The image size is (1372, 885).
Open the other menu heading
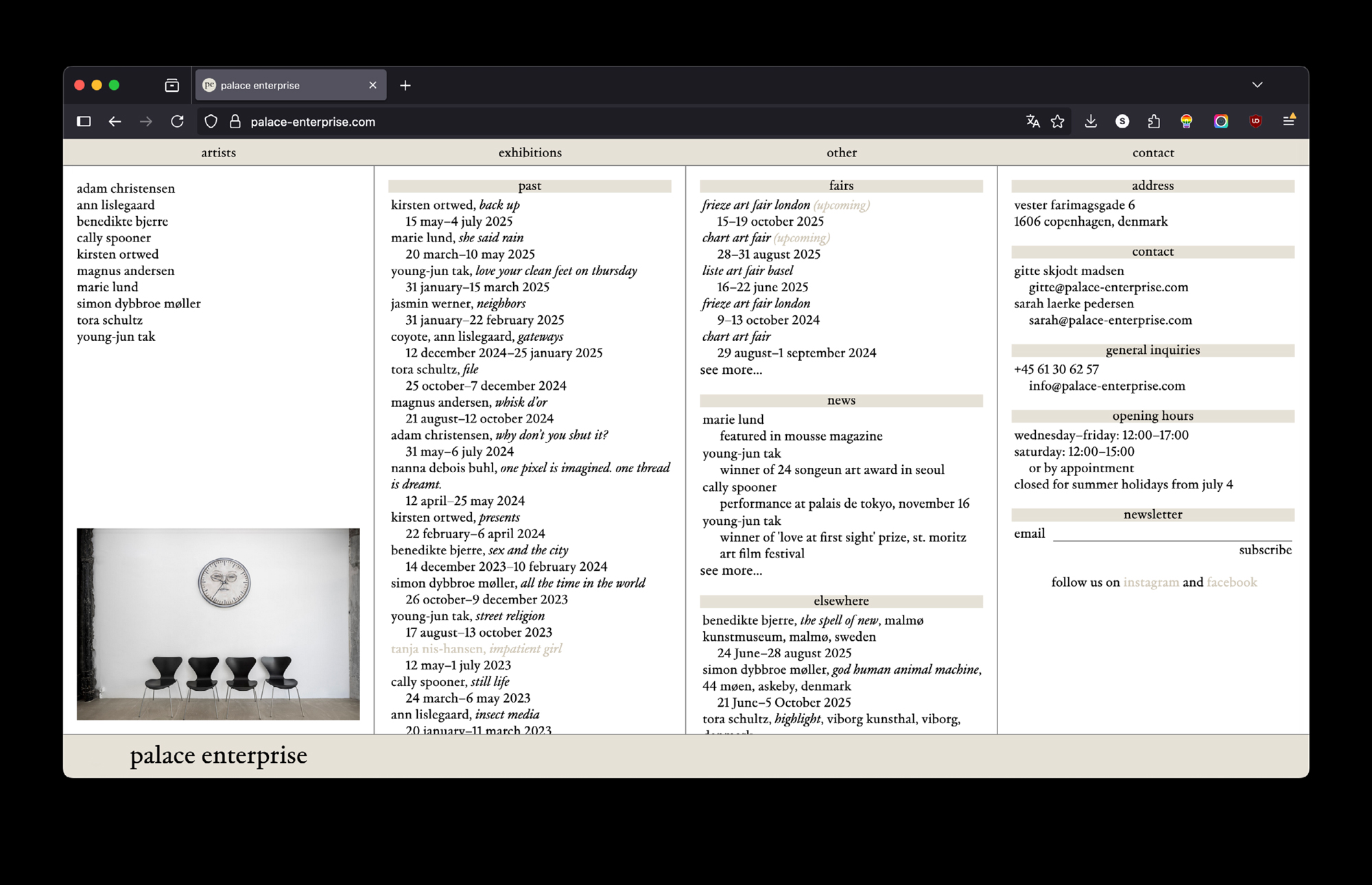pyautogui.click(x=841, y=152)
